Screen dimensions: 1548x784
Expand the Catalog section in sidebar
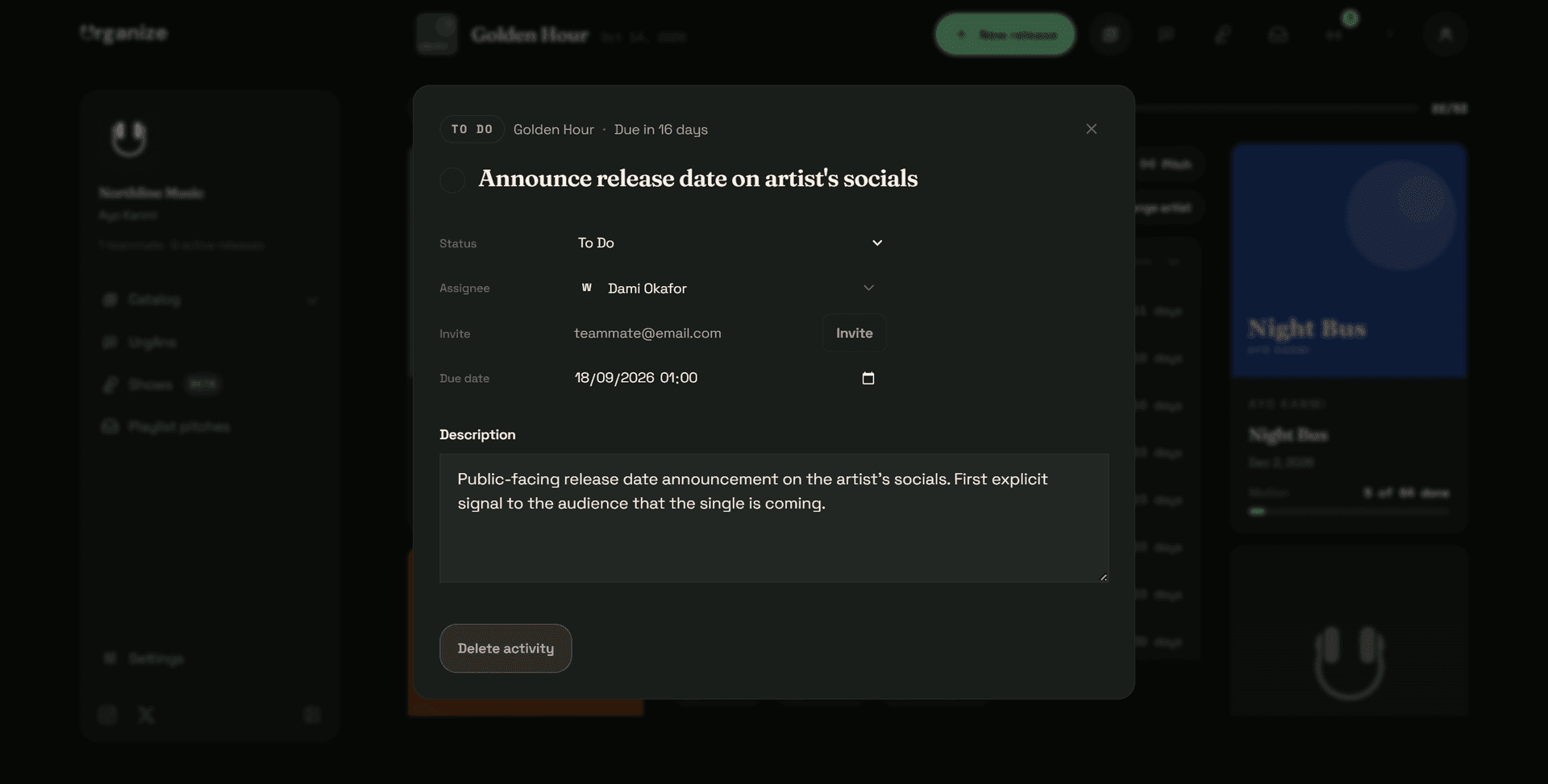click(210, 300)
